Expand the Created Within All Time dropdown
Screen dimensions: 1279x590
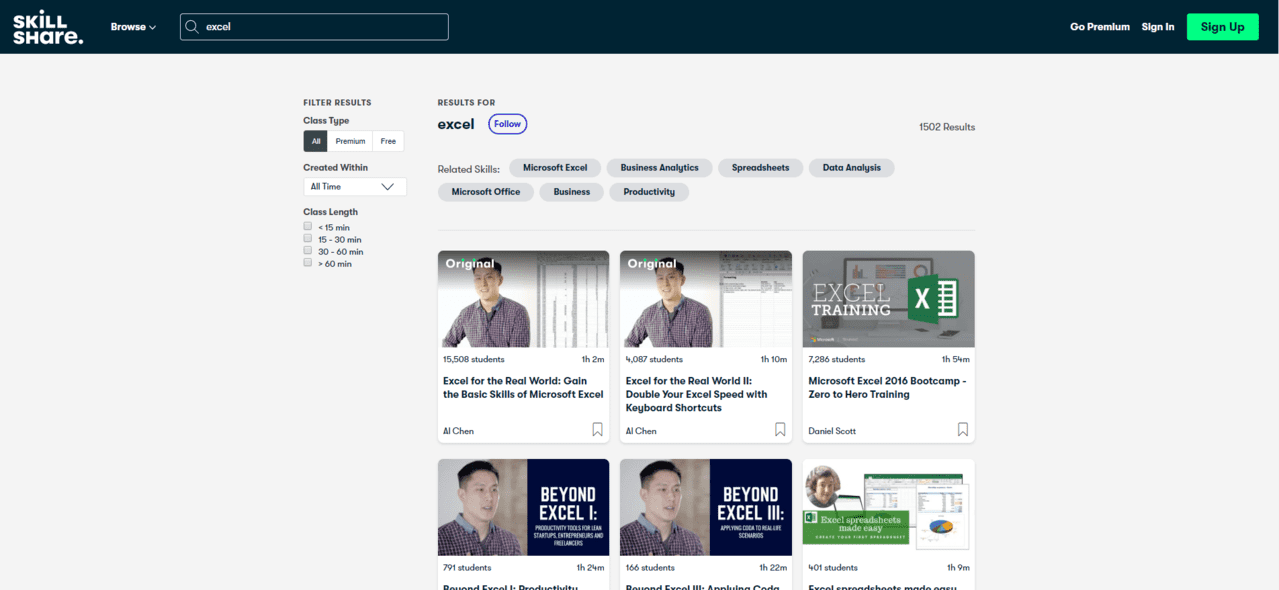pos(355,187)
